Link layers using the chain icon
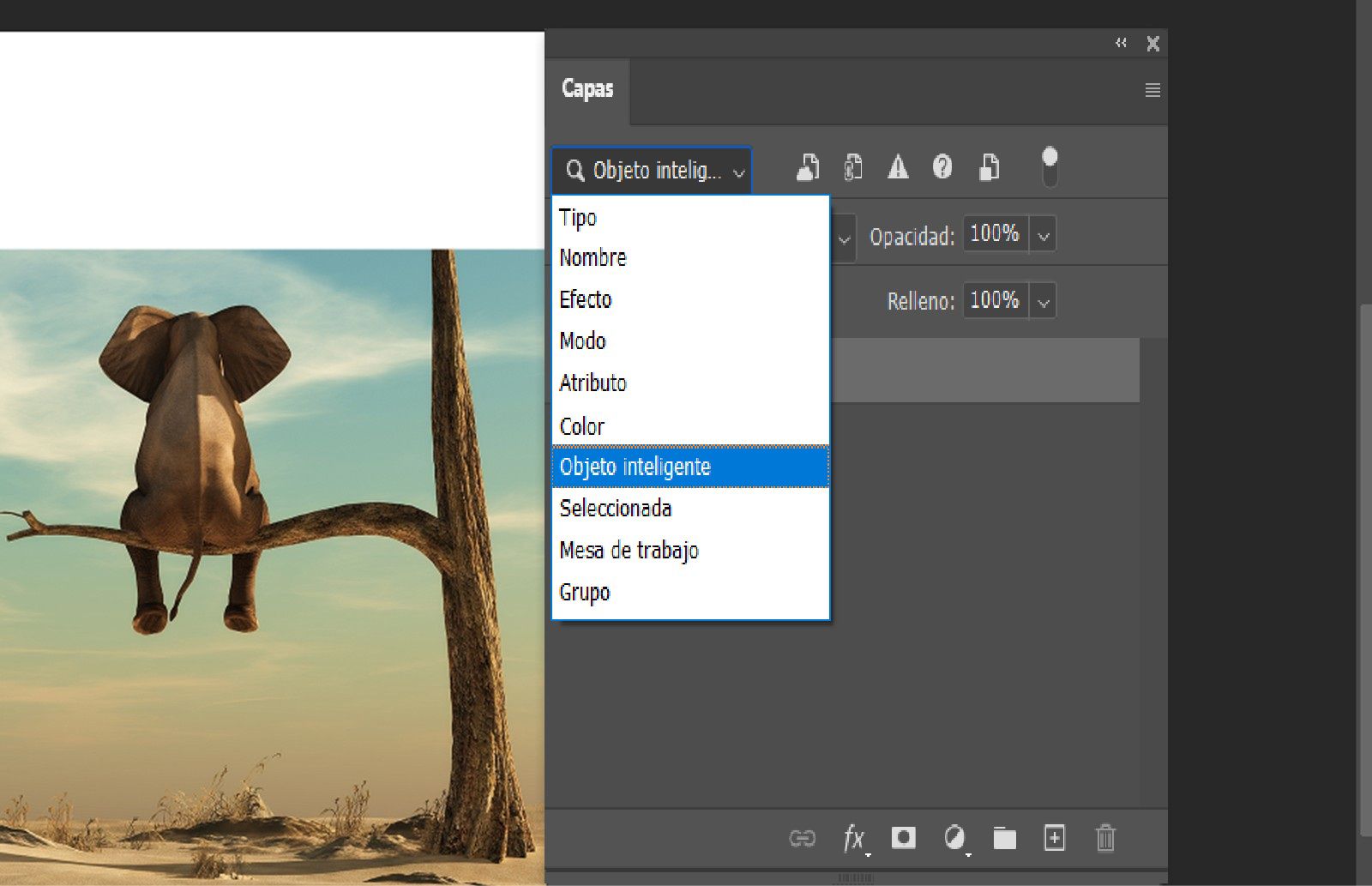Image resolution: width=1372 pixels, height=886 pixels. click(803, 839)
